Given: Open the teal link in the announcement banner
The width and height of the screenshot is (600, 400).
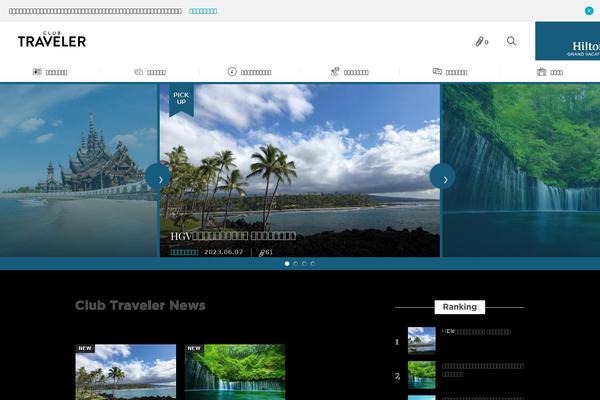Looking at the screenshot, I should tap(203, 11).
